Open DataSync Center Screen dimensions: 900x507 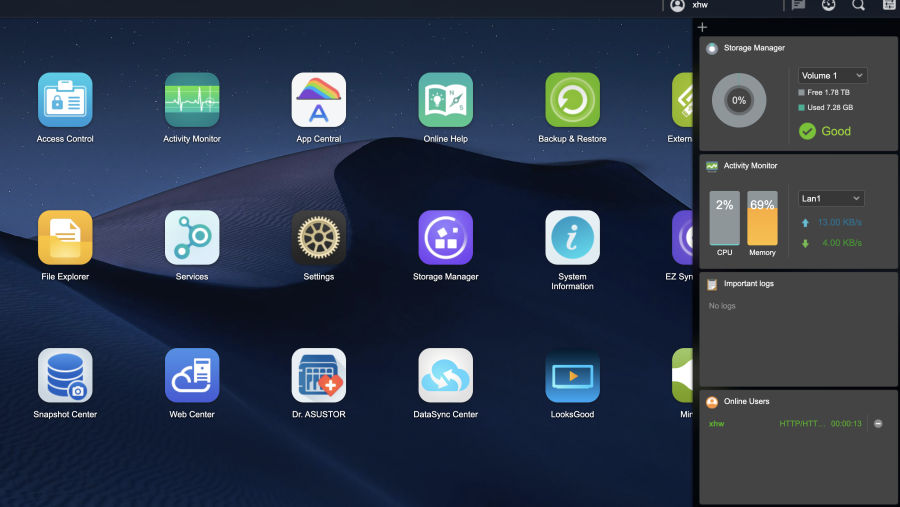(445, 376)
